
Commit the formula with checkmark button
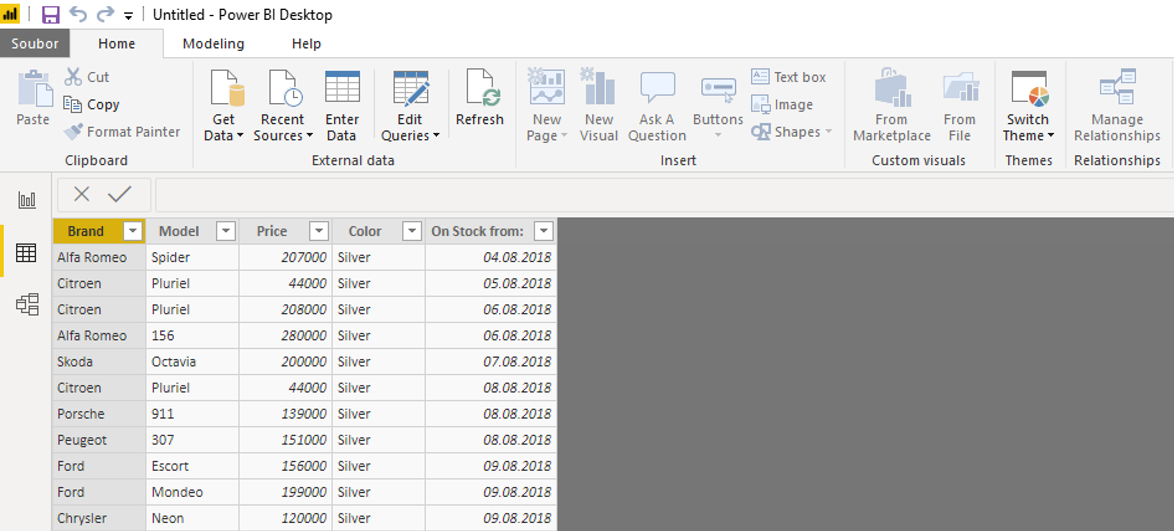pos(119,195)
